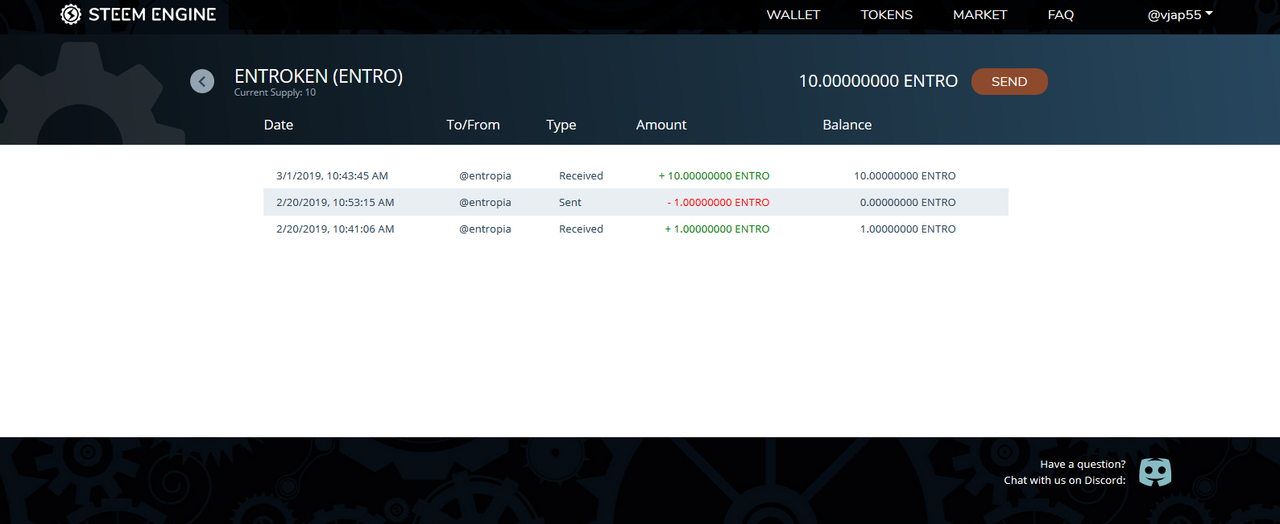1280x524 pixels.
Task: Click the Sent type cell
Action: [570, 202]
